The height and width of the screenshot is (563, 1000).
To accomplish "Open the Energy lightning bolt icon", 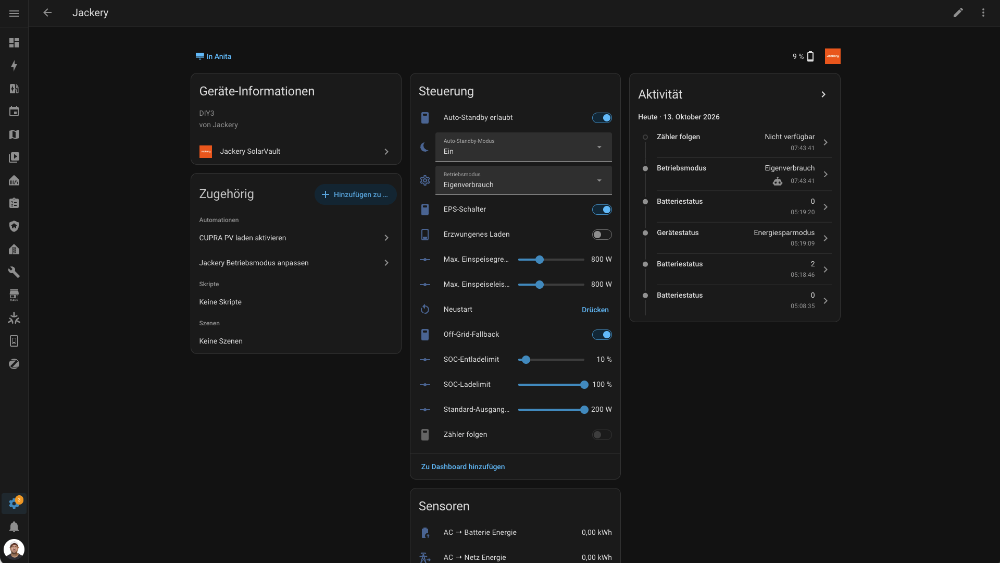I will tap(14, 66).
